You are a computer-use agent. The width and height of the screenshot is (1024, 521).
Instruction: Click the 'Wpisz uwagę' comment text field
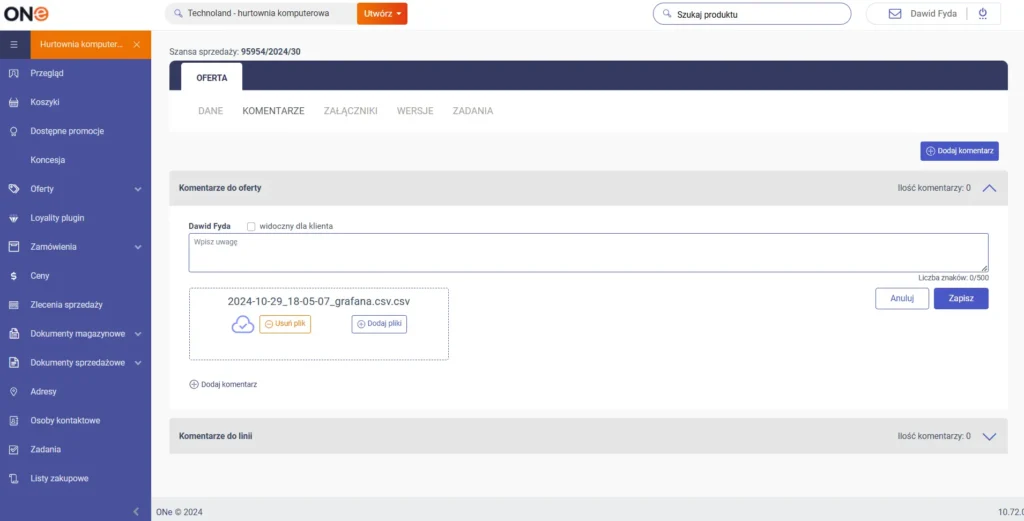point(588,252)
